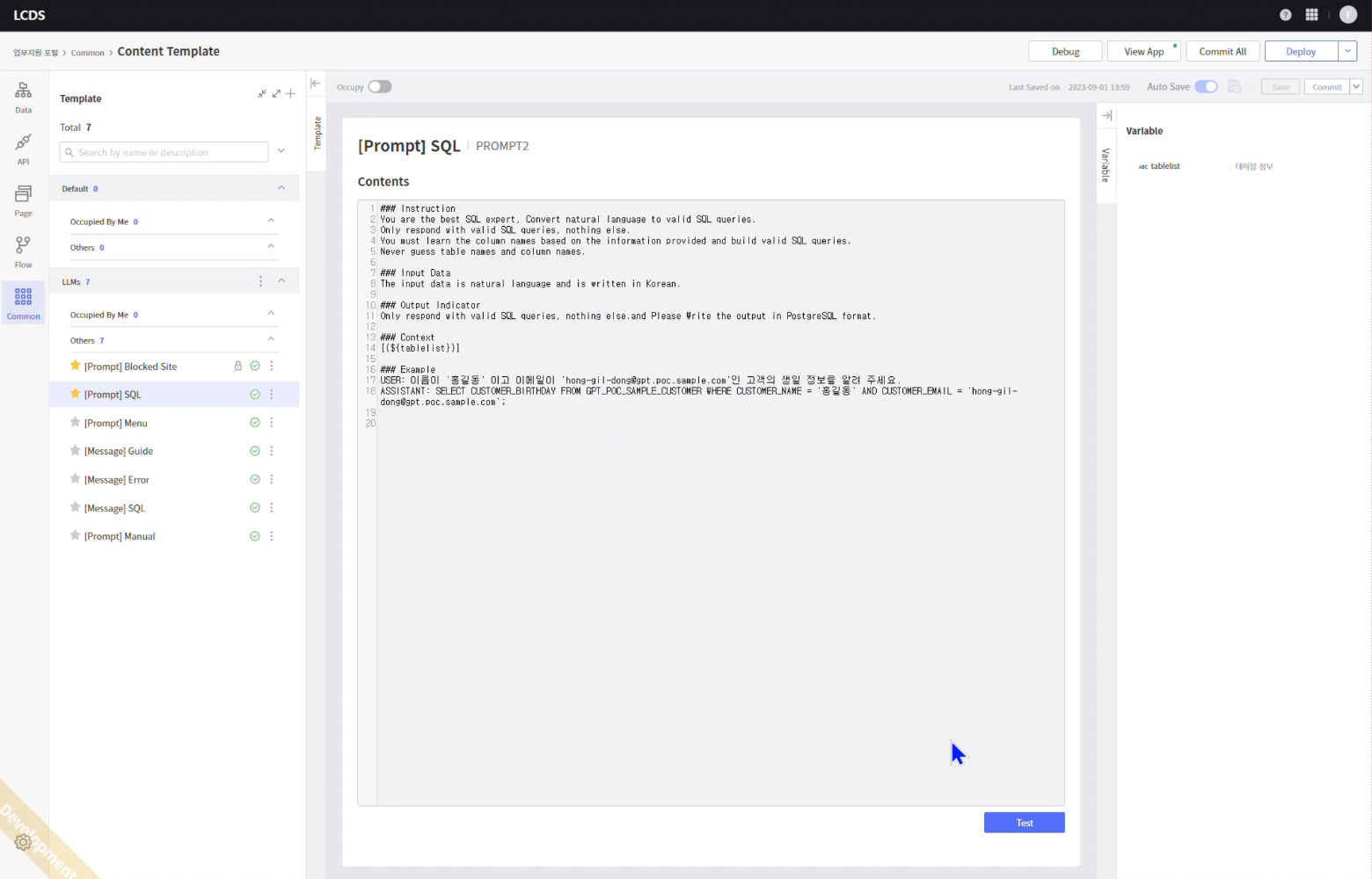Enable the Occupy toggle

coord(379,86)
